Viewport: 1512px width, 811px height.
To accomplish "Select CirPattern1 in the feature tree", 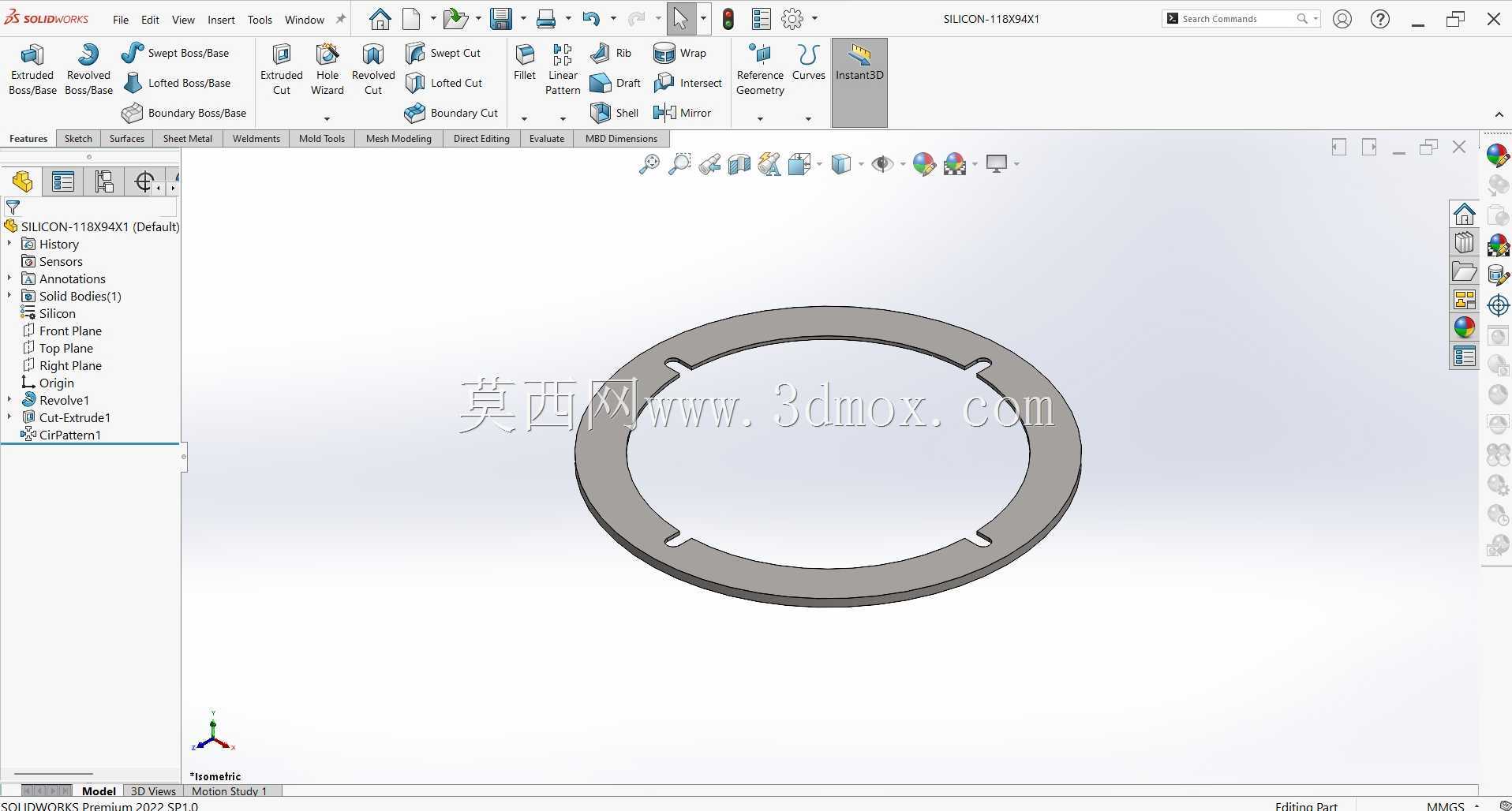I will point(69,435).
